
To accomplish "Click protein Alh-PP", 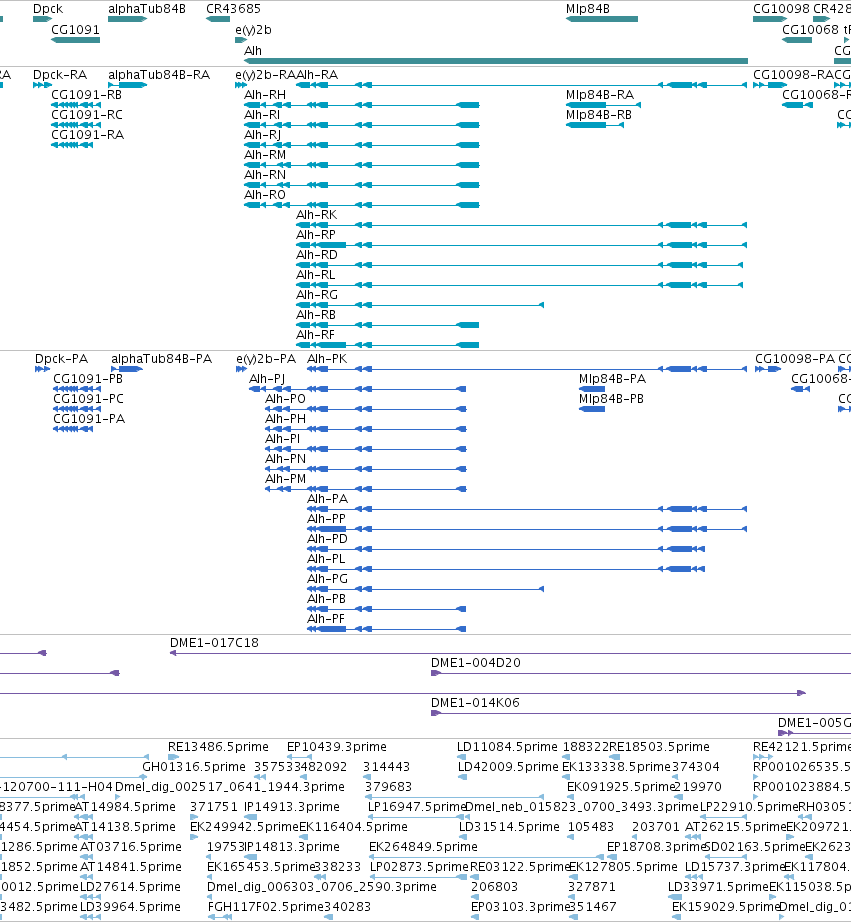I will [527, 529].
